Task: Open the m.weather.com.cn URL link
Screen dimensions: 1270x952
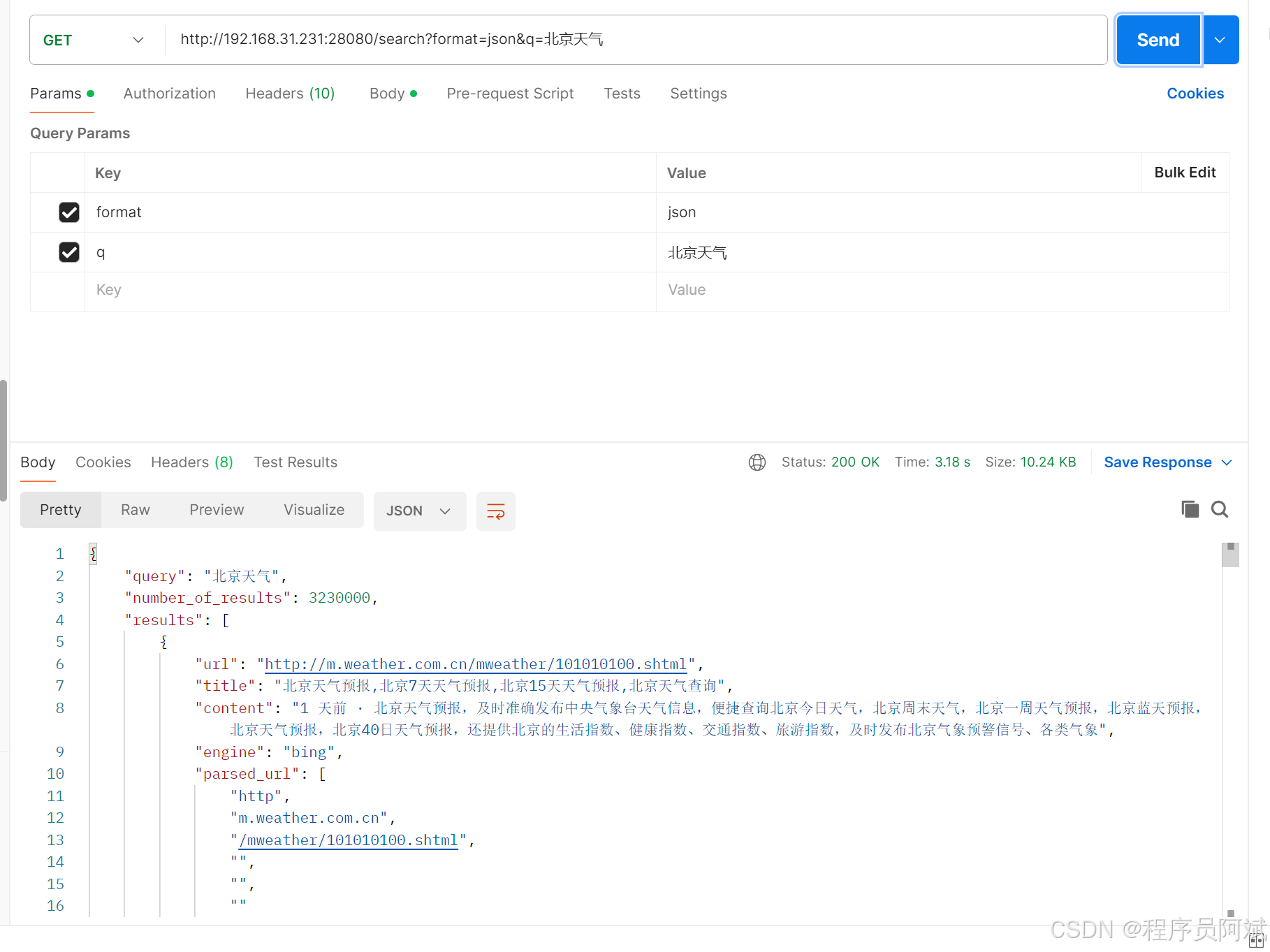Action: coord(476,664)
